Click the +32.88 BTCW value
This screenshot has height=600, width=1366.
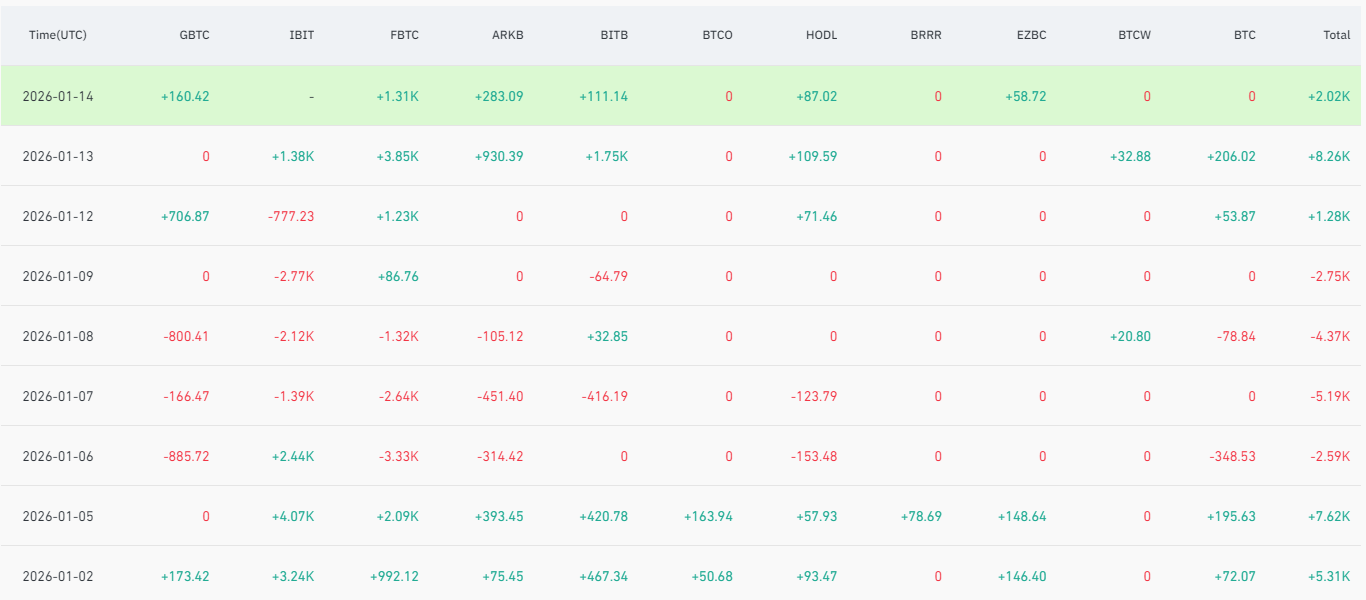coord(1130,157)
